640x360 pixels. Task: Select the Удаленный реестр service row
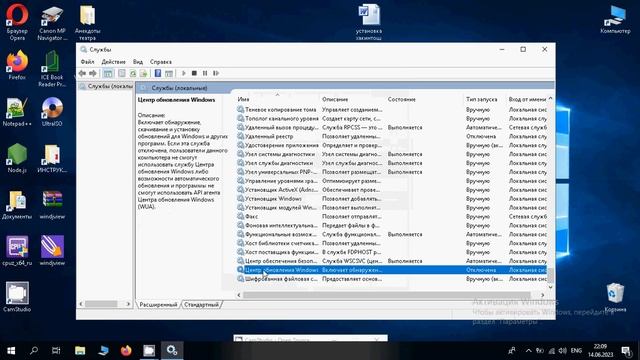coord(391,136)
